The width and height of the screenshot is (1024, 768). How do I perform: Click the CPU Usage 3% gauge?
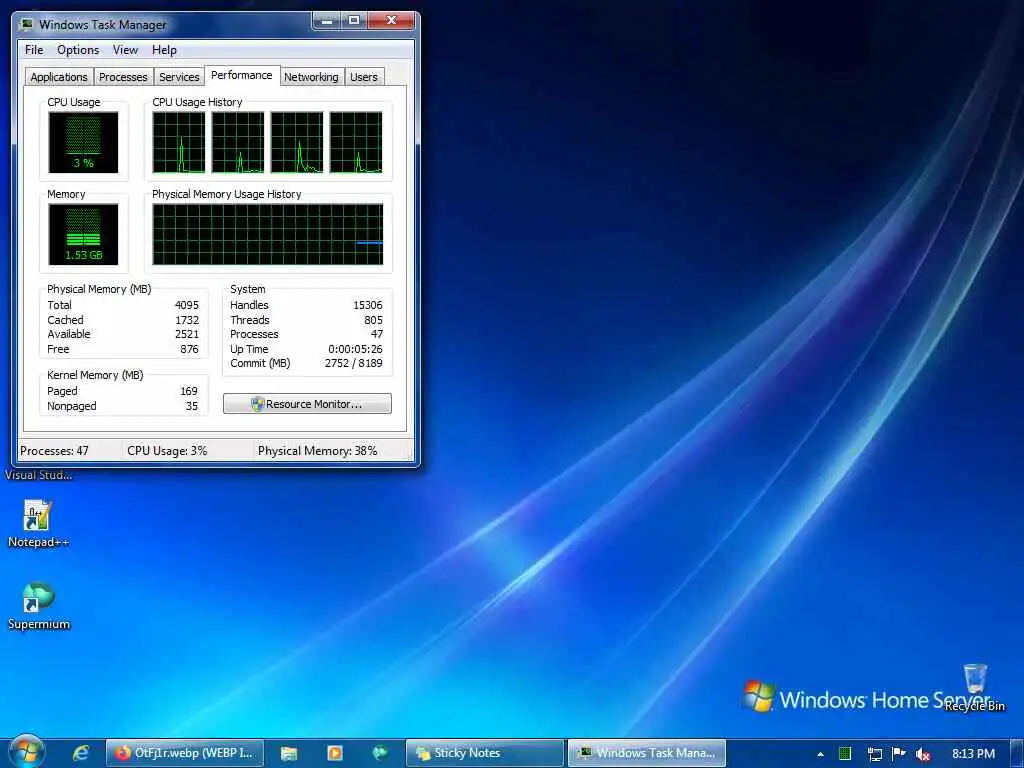[x=84, y=142]
